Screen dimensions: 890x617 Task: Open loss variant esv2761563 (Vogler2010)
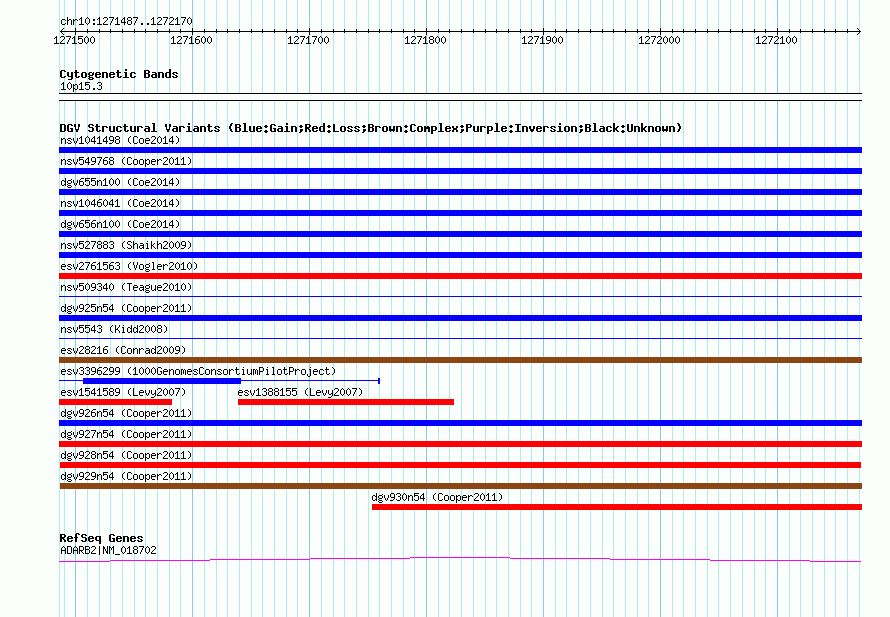(x=129, y=266)
